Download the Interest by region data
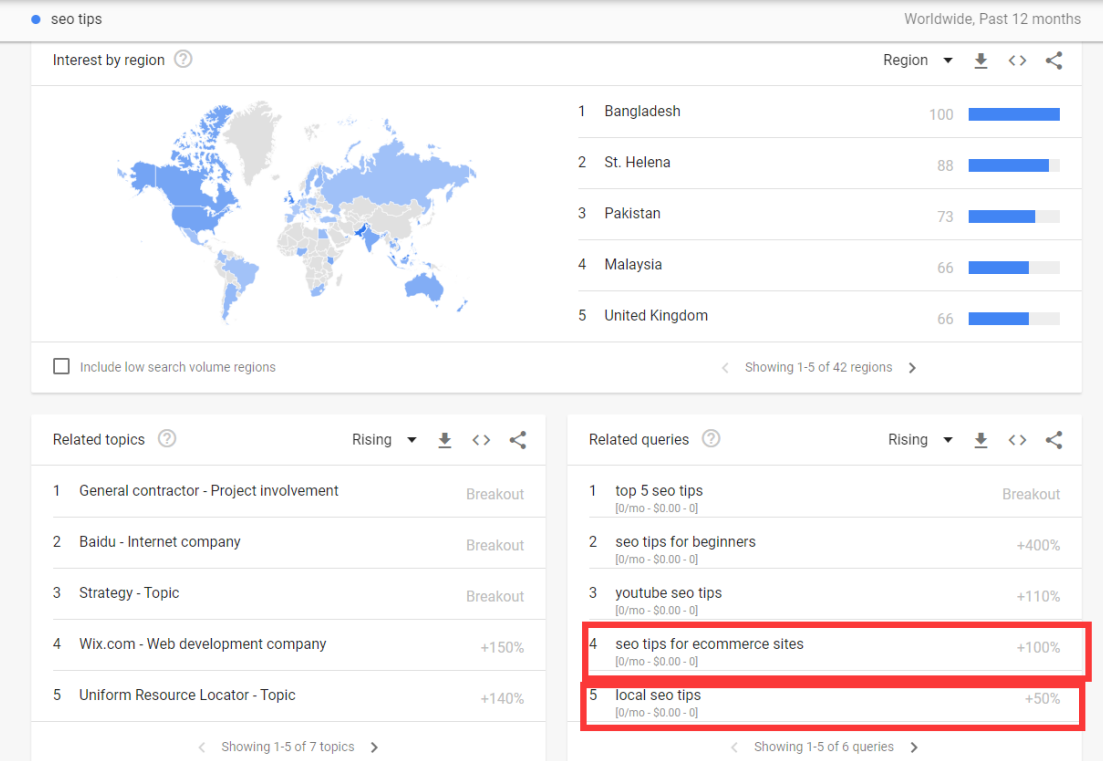The image size is (1103, 761). (981, 61)
